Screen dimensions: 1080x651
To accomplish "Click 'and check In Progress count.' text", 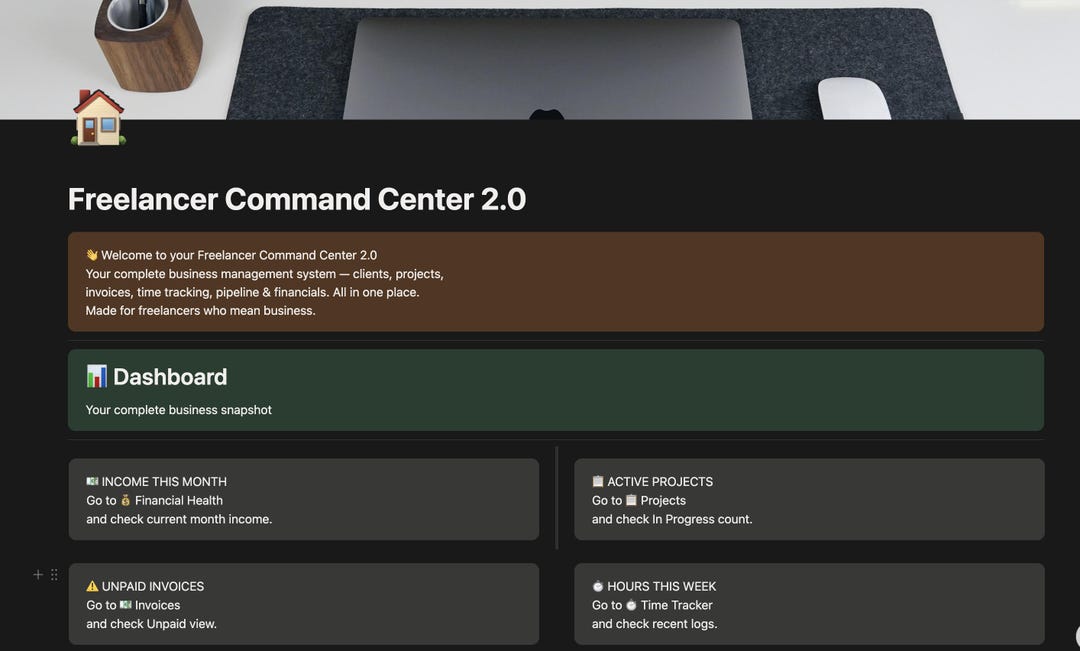I will click(x=672, y=519).
